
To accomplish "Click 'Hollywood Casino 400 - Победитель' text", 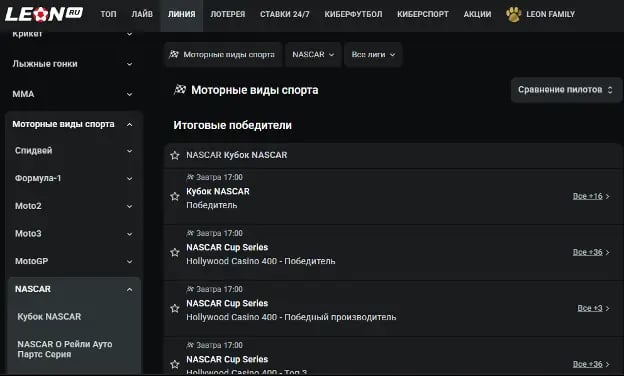I will coord(261,261).
